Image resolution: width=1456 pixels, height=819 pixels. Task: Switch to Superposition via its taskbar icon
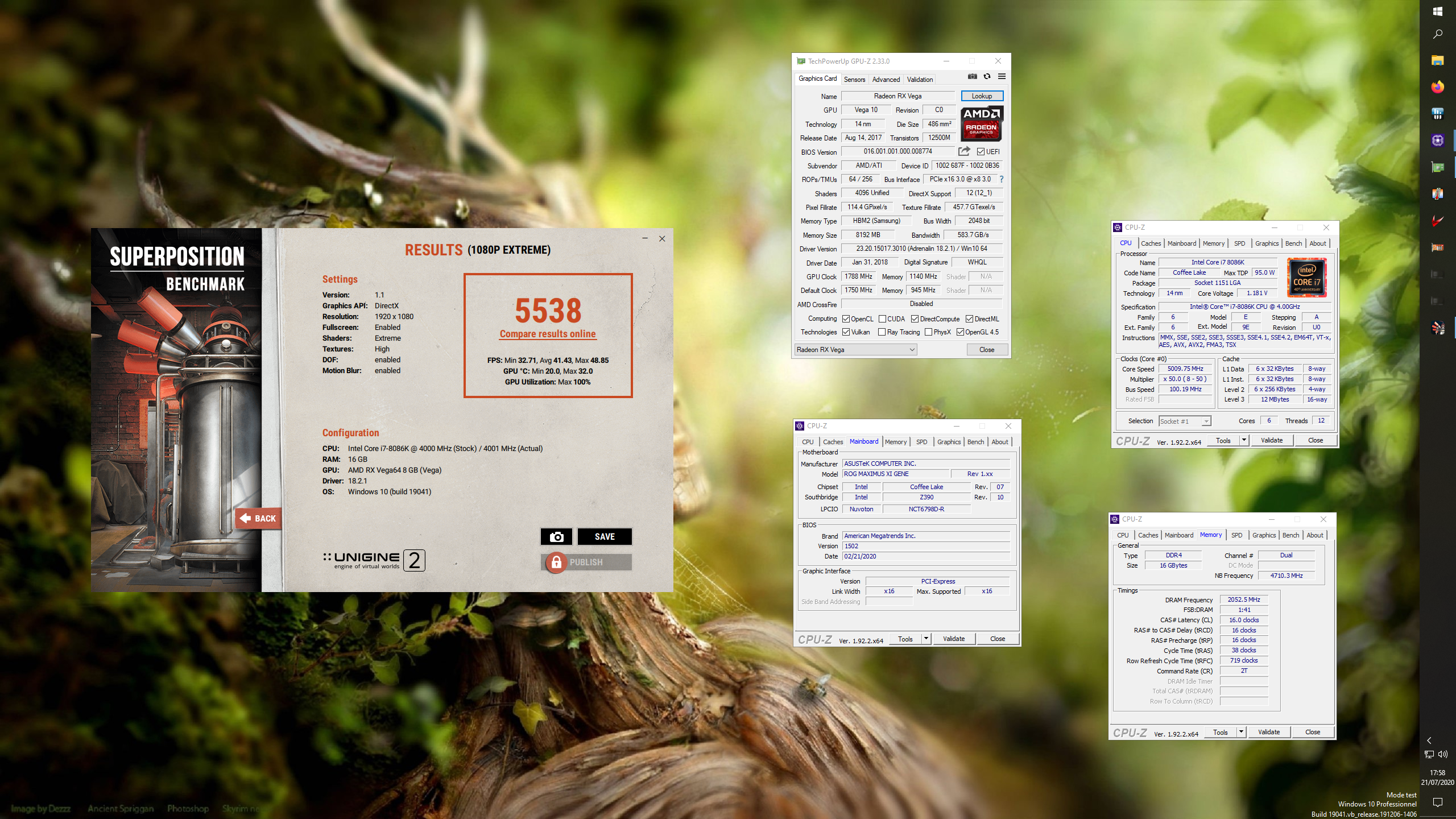1438,328
